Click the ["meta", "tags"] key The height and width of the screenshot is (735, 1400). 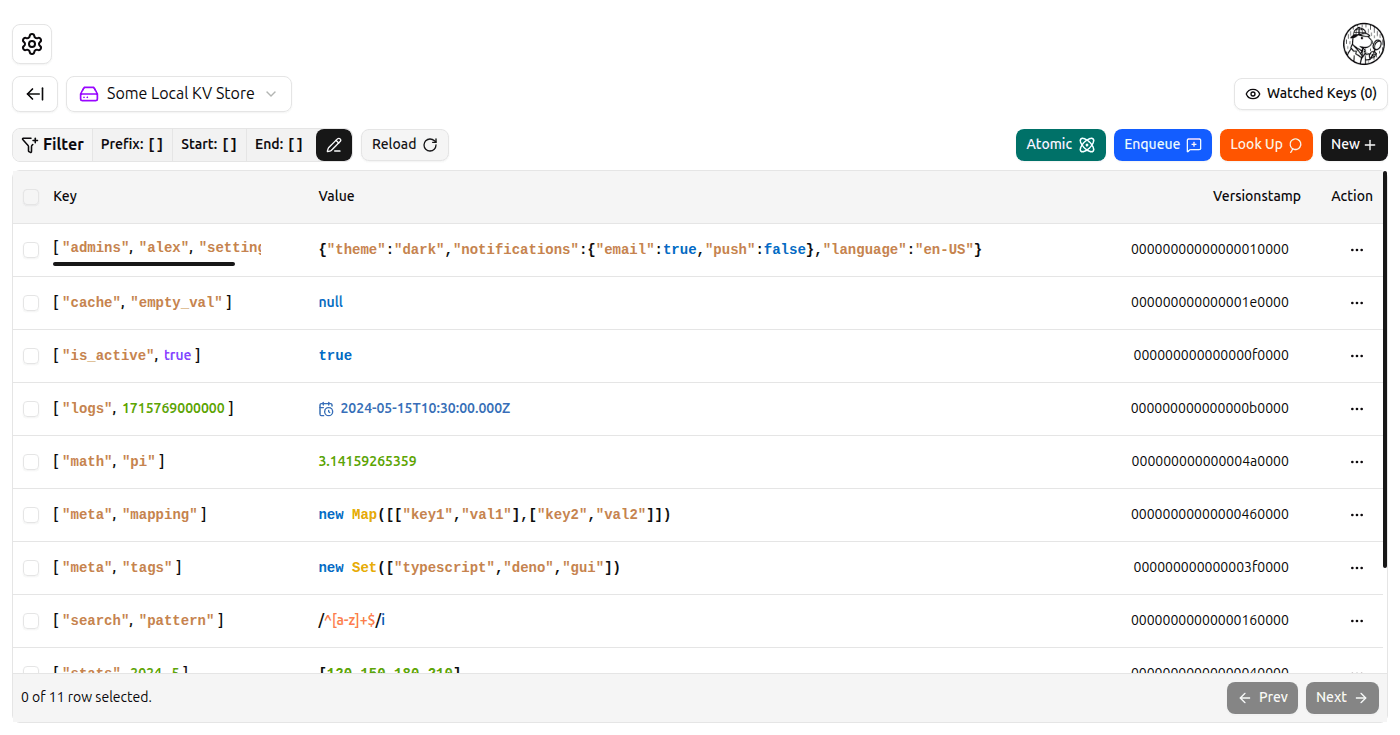[x=117, y=568]
